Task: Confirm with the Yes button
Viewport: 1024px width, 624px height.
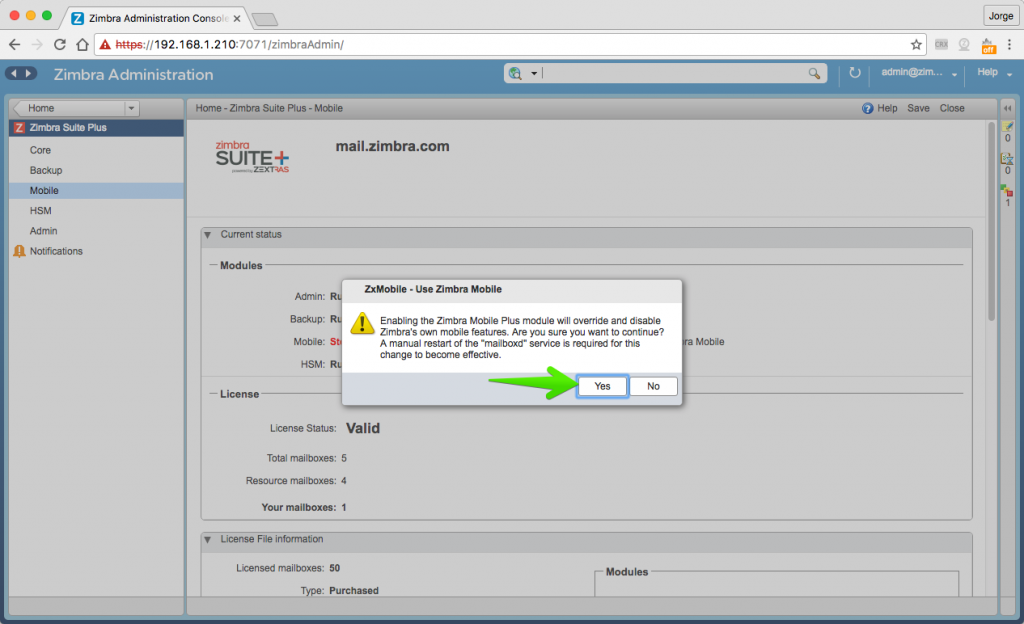Action: 602,386
